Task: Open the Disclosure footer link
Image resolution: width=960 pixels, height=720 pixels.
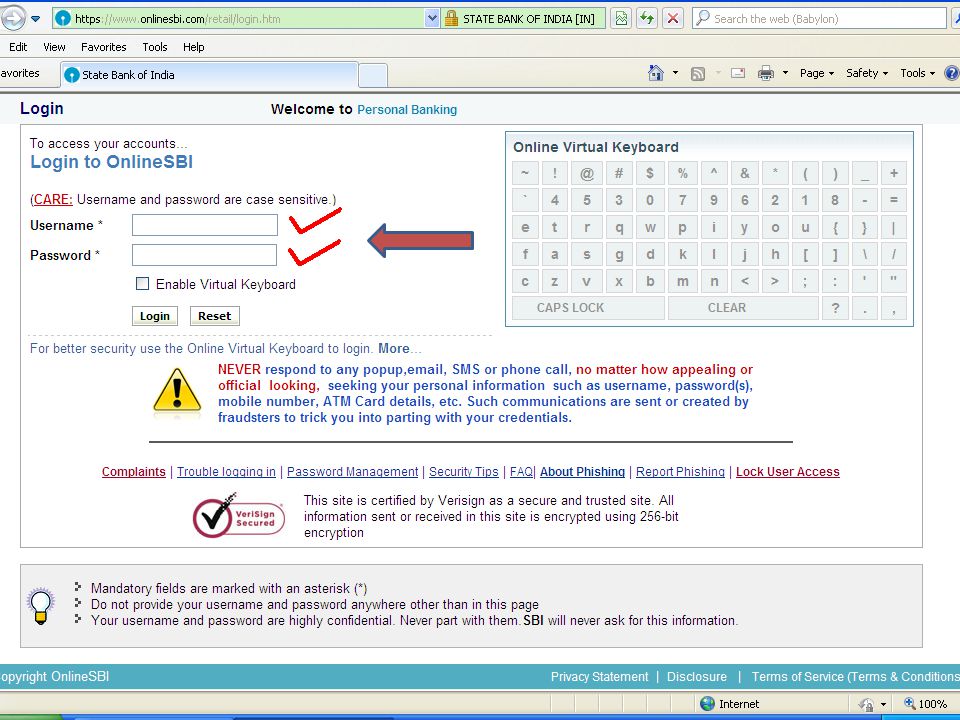Action: pos(697,677)
